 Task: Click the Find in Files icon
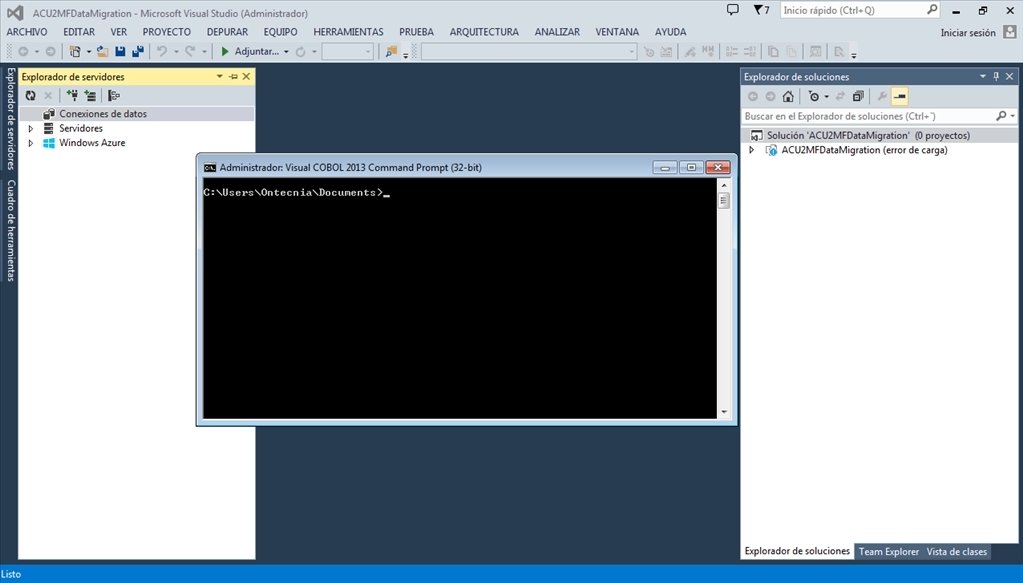[x=391, y=52]
